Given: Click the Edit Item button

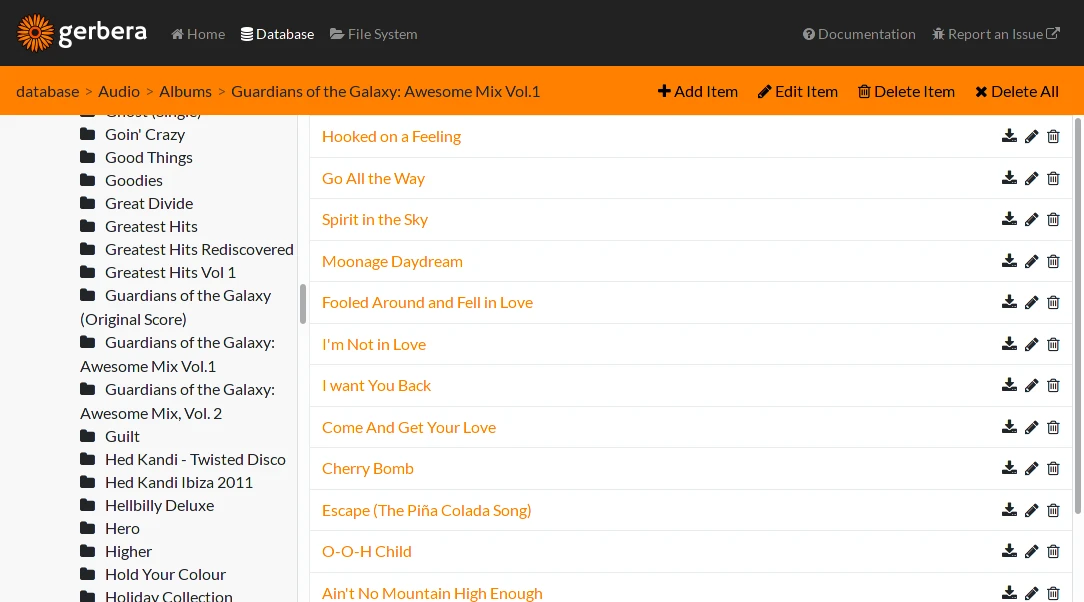Looking at the screenshot, I should (798, 91).
